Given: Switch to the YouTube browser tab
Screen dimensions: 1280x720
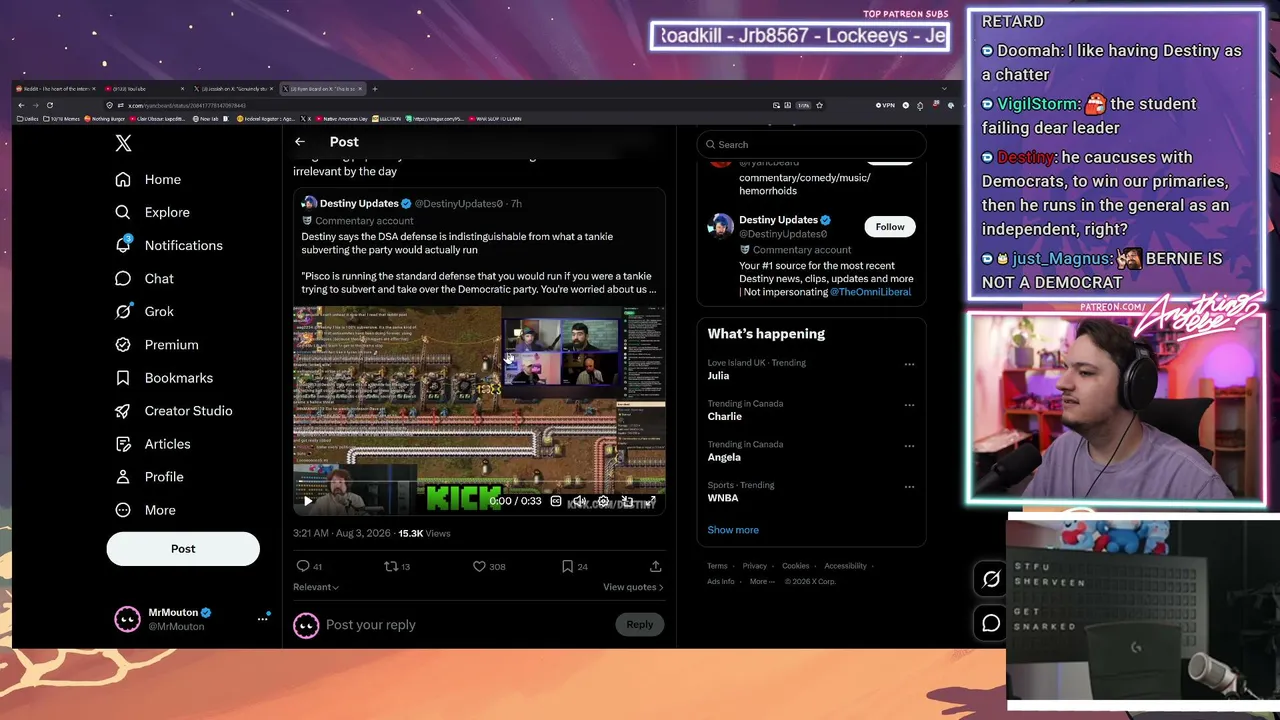Looking at the screenshot, I should [x=145, y=89].
